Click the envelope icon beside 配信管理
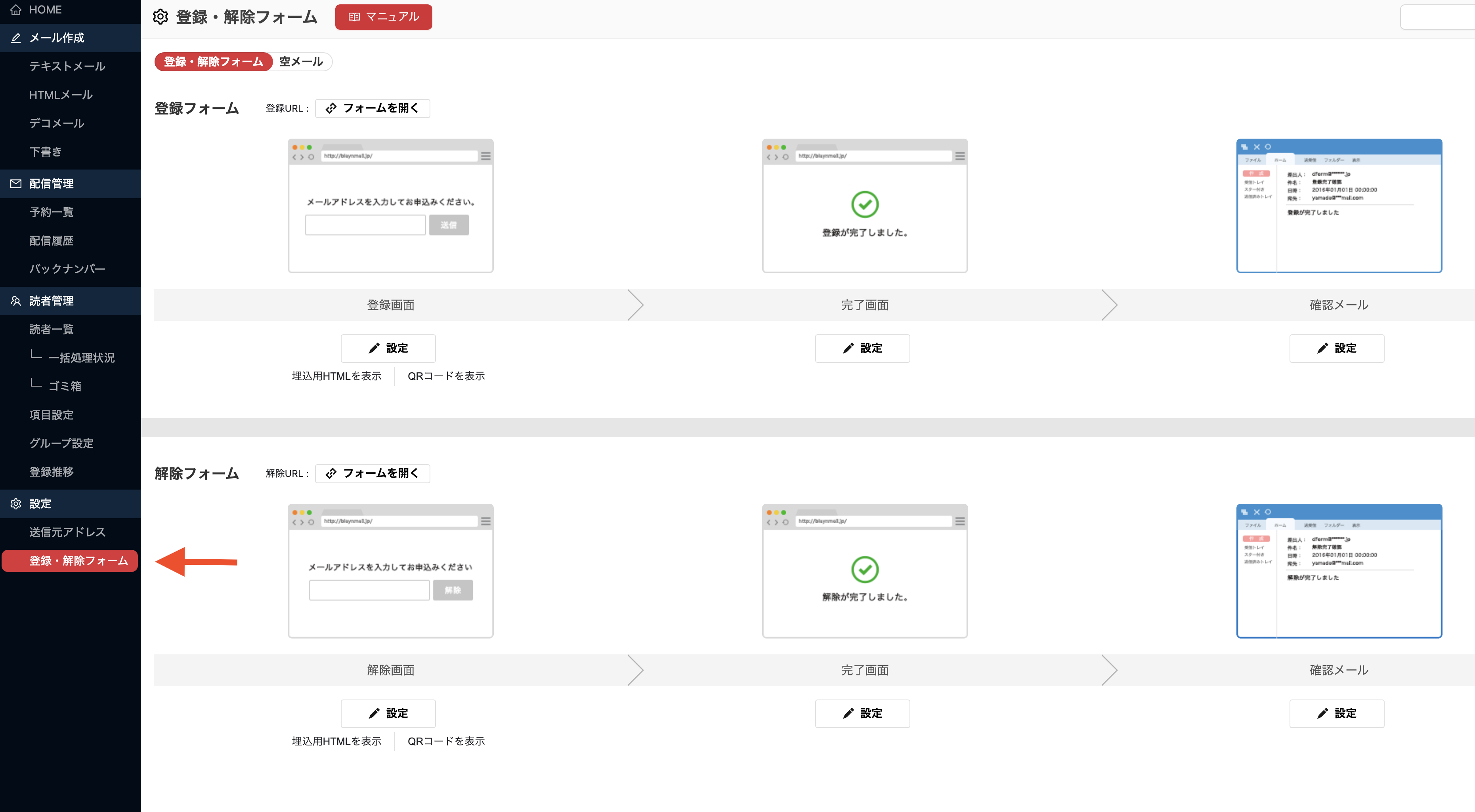Screen dimensions: 1475x812 coord(15,184)
